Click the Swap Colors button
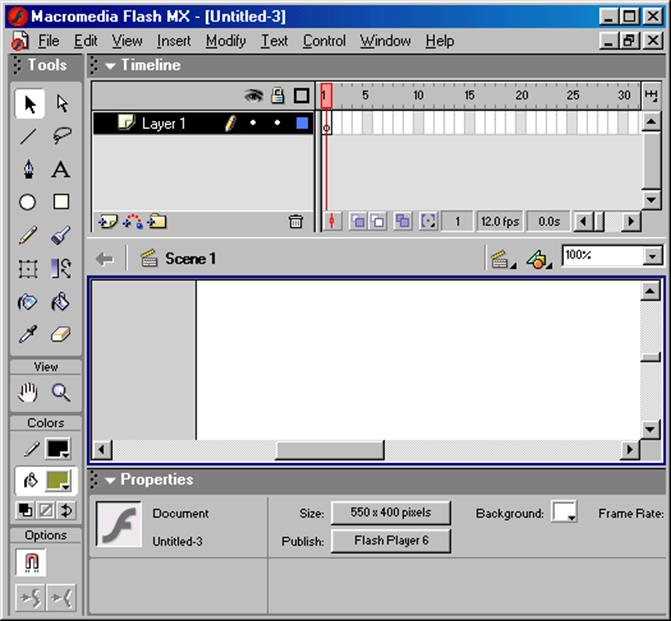The height and width of the screenshot is (621, 671). [66, 510]
